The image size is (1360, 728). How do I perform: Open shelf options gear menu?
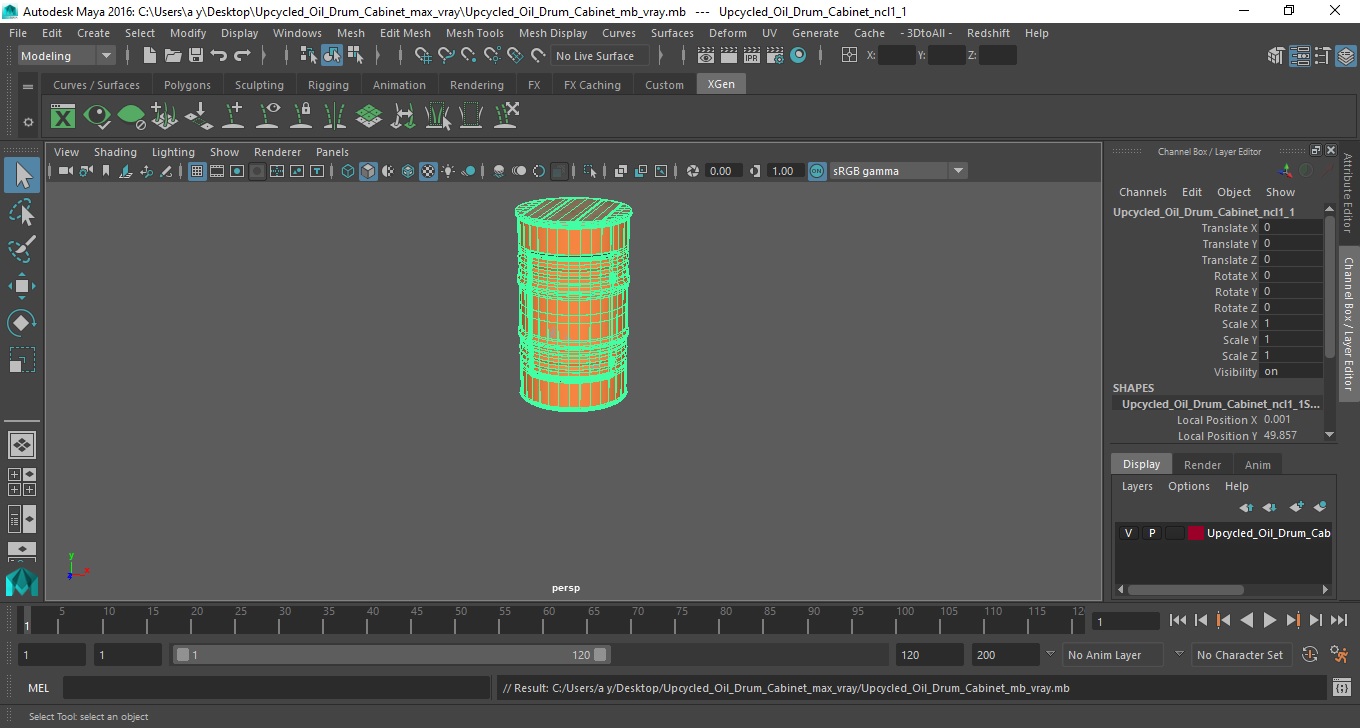(x=28, y=122)
